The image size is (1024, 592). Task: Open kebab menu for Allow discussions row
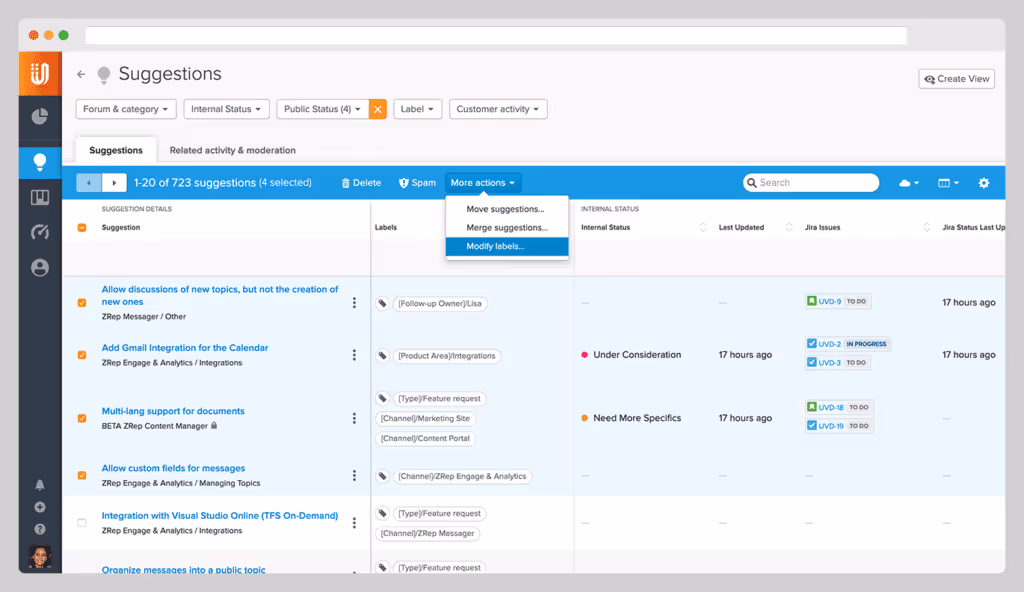tap(354, 303)
